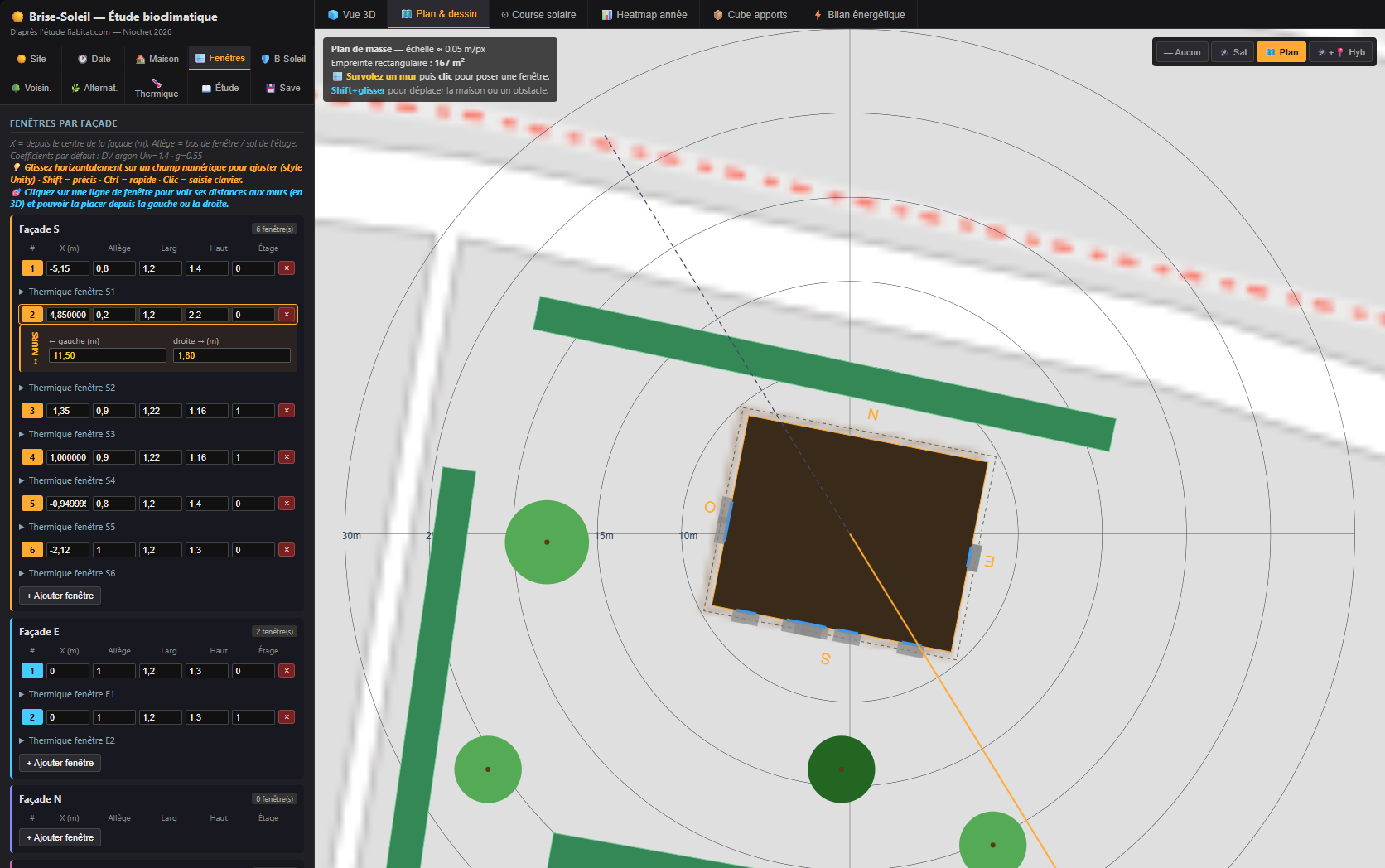Delete window 1 of Façade S

coord(287,268)
